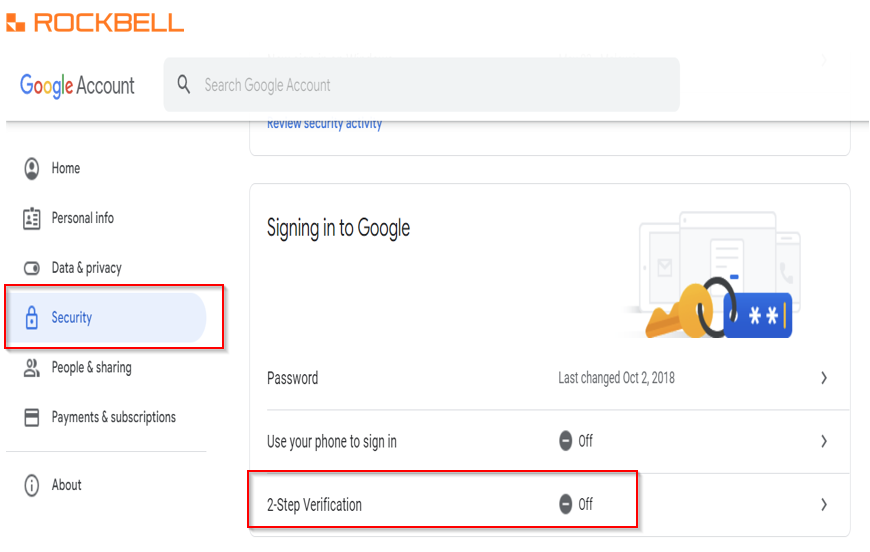This screenshot has width=870, height=552.
Task: Click Off status text for 2-Step Verification
Action: tap(585, 504)
